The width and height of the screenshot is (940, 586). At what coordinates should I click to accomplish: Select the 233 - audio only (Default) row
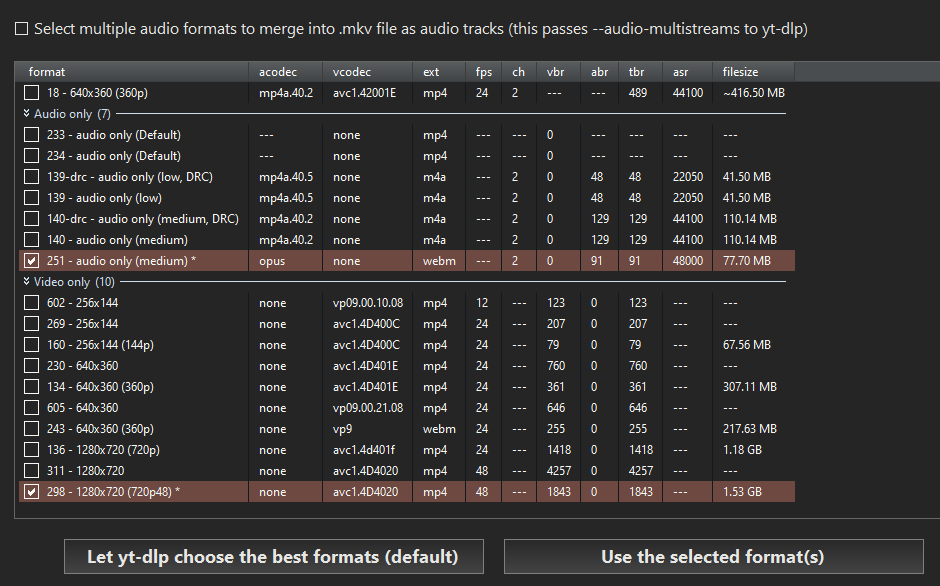tap(406, 135)
